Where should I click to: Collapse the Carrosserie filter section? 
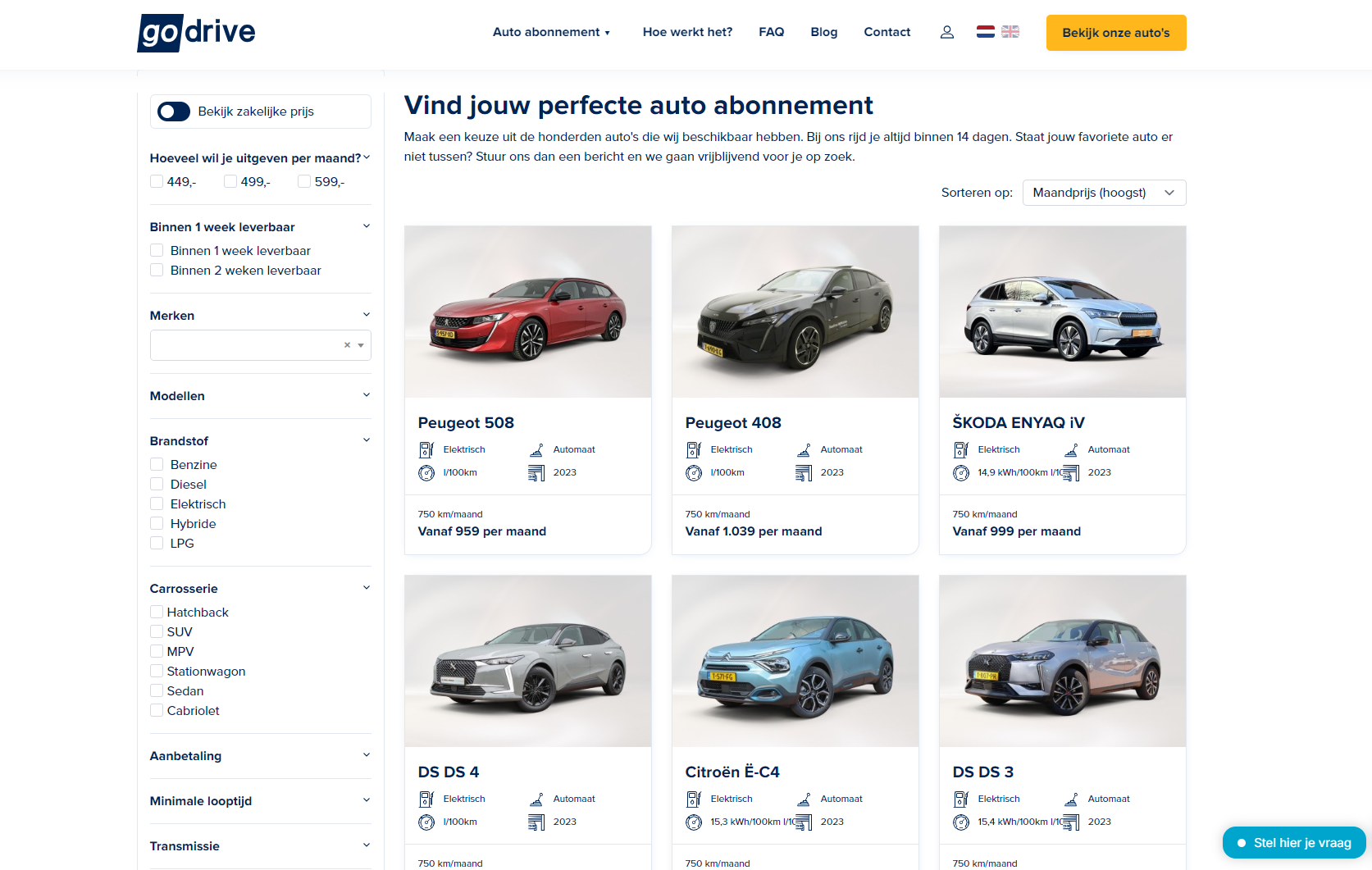pyautogui.click(x=260, y=589)
